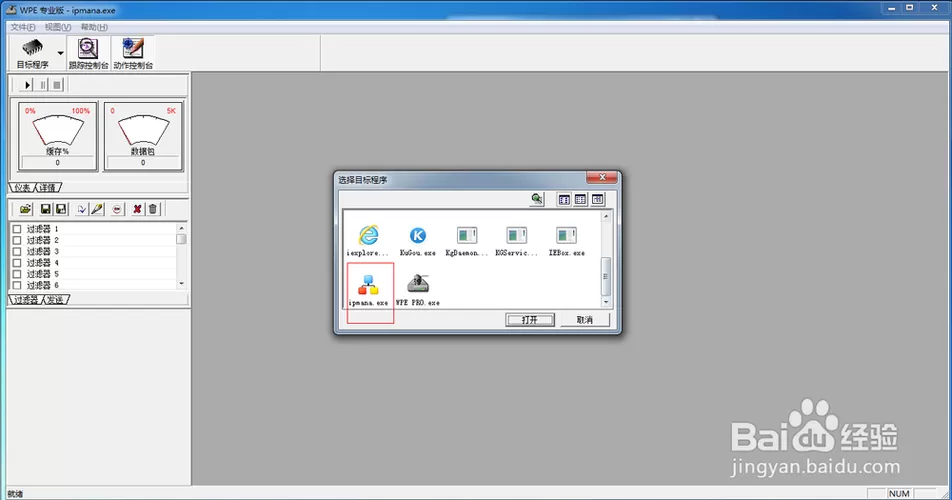The image size is (952, 500).
Task: Select IEBox.exe in the process list
Action: (x=566, y=240)
